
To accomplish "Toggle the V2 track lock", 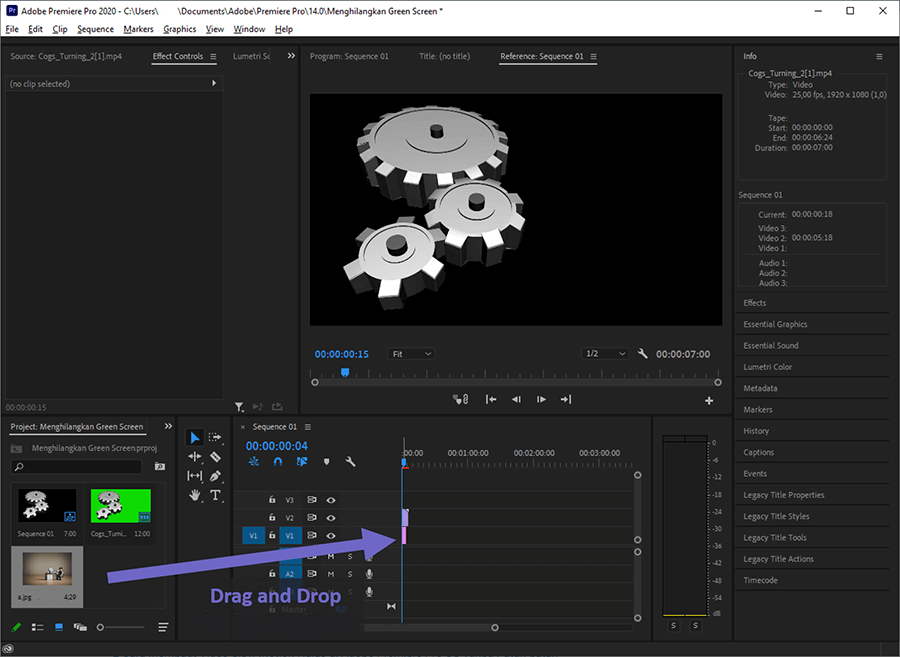I will [x=272, y=518].
